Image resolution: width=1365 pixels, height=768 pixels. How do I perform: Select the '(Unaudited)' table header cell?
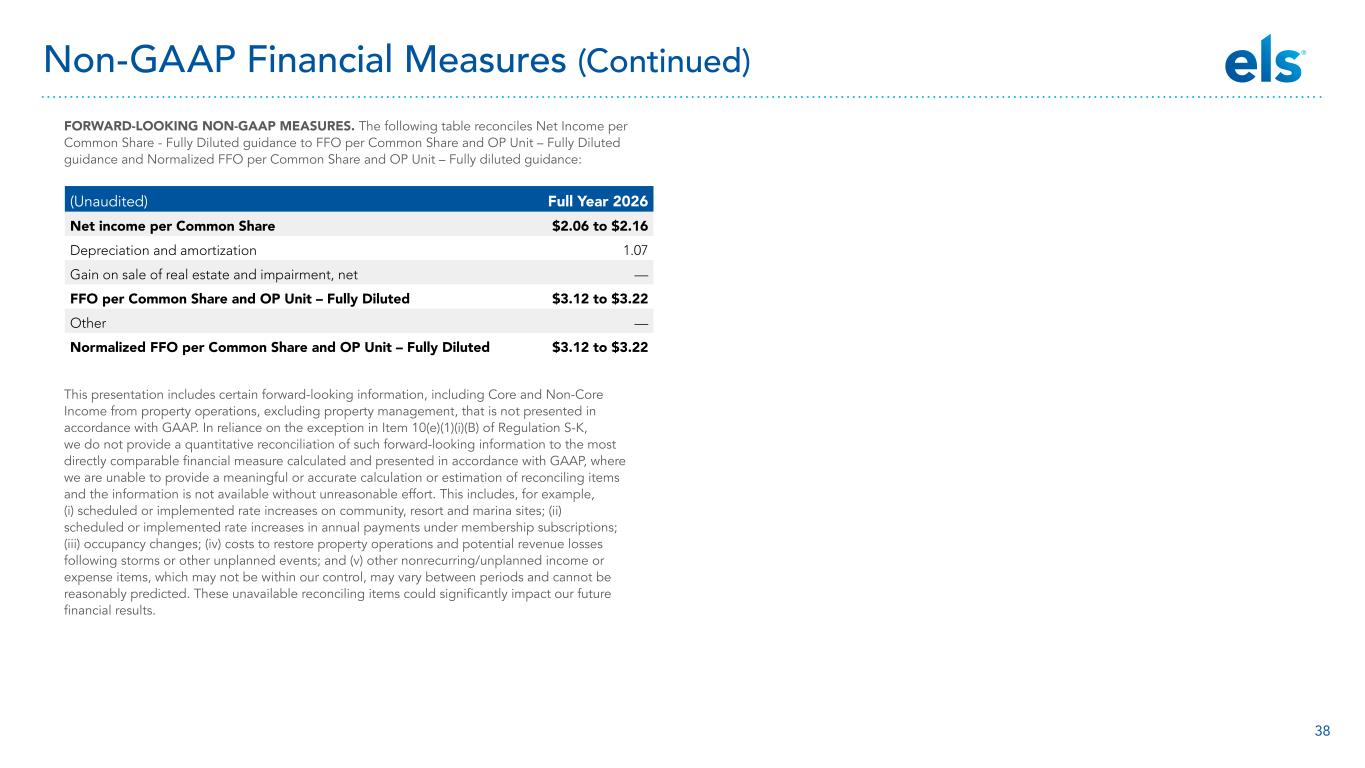pos(109,200)
